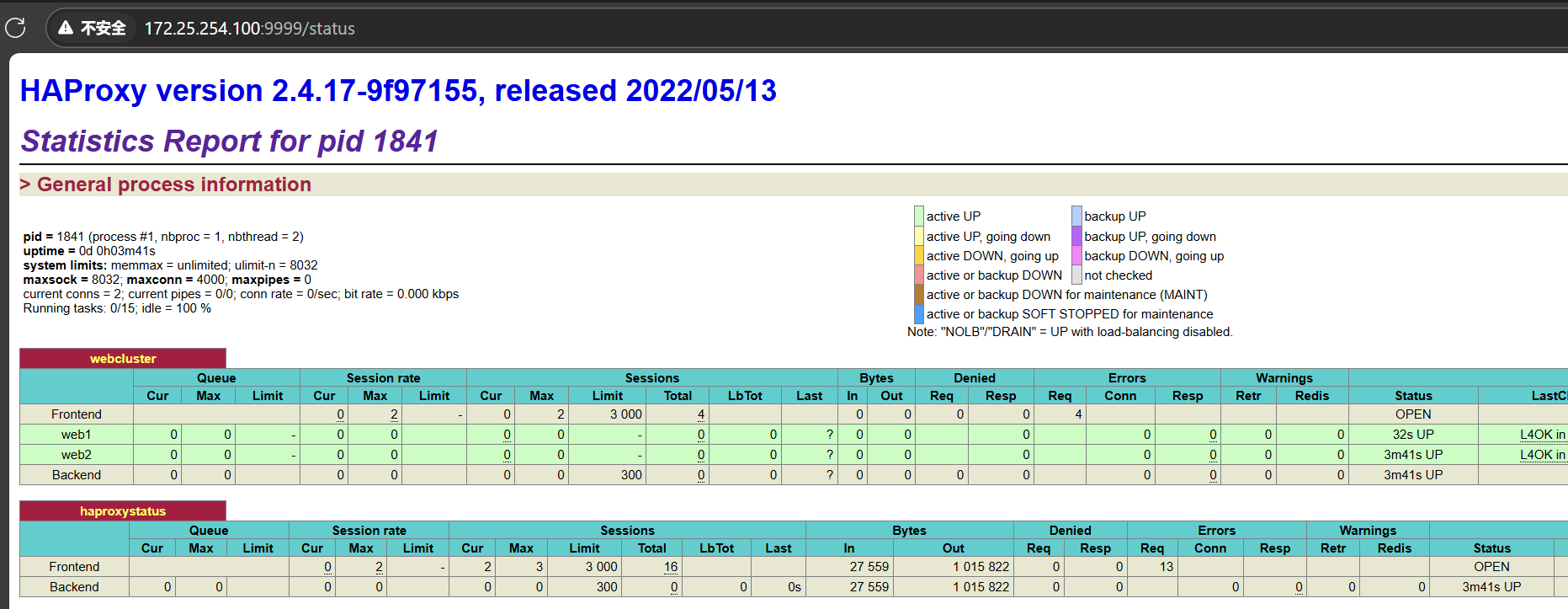The image size is (1568, 609).
Task: Click webcluster Frontend session limit 3 000
Action: pos(625,414)
